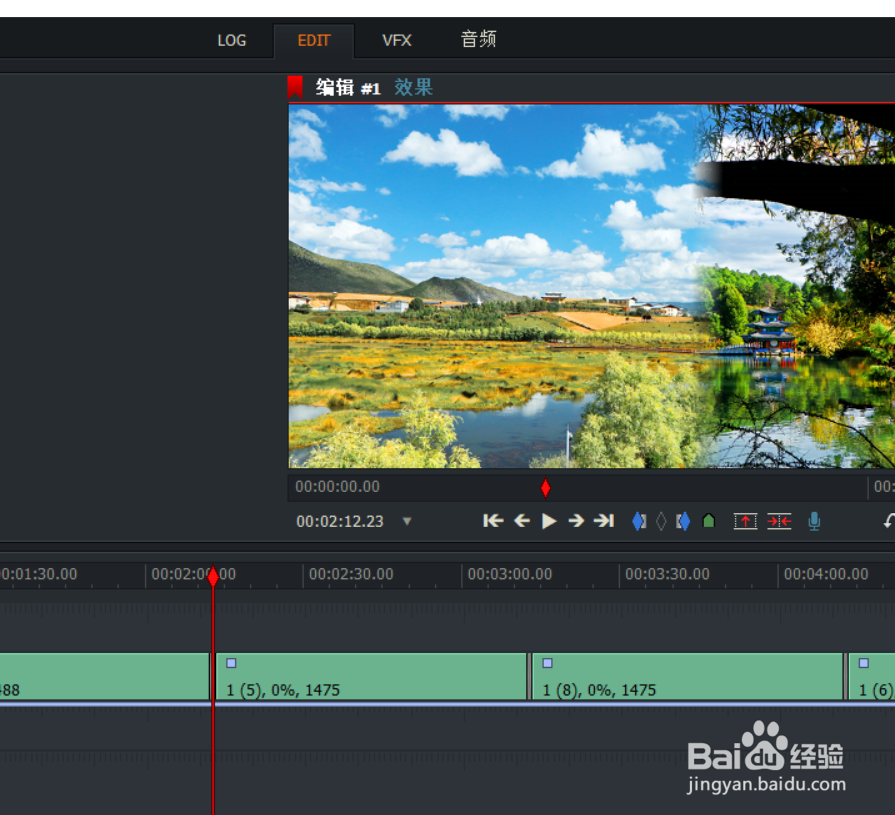Toggle the hollow diamond keyframe indicator
Viewport: 895px width, 815px height.
[x=661, y=520]
